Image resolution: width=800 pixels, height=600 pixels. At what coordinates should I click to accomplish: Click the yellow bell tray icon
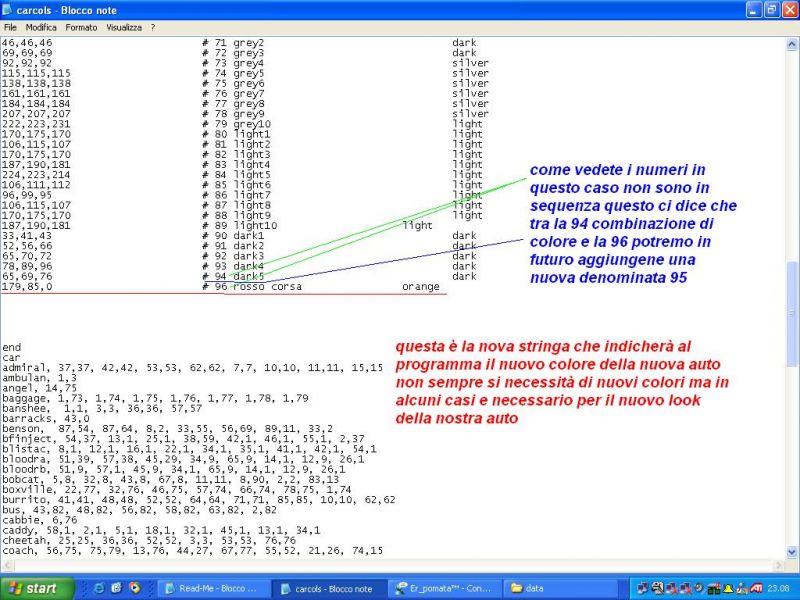(729, 588)
